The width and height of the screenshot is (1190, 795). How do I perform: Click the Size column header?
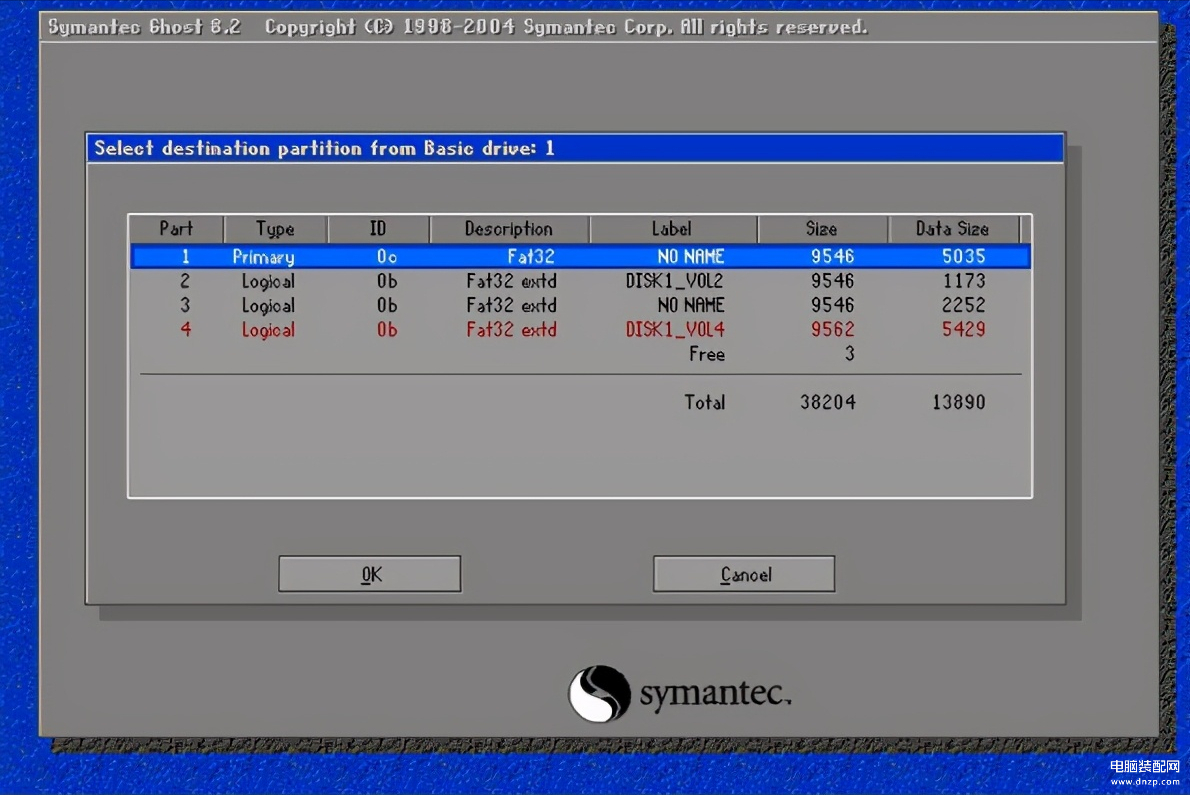tap(822, 229)
